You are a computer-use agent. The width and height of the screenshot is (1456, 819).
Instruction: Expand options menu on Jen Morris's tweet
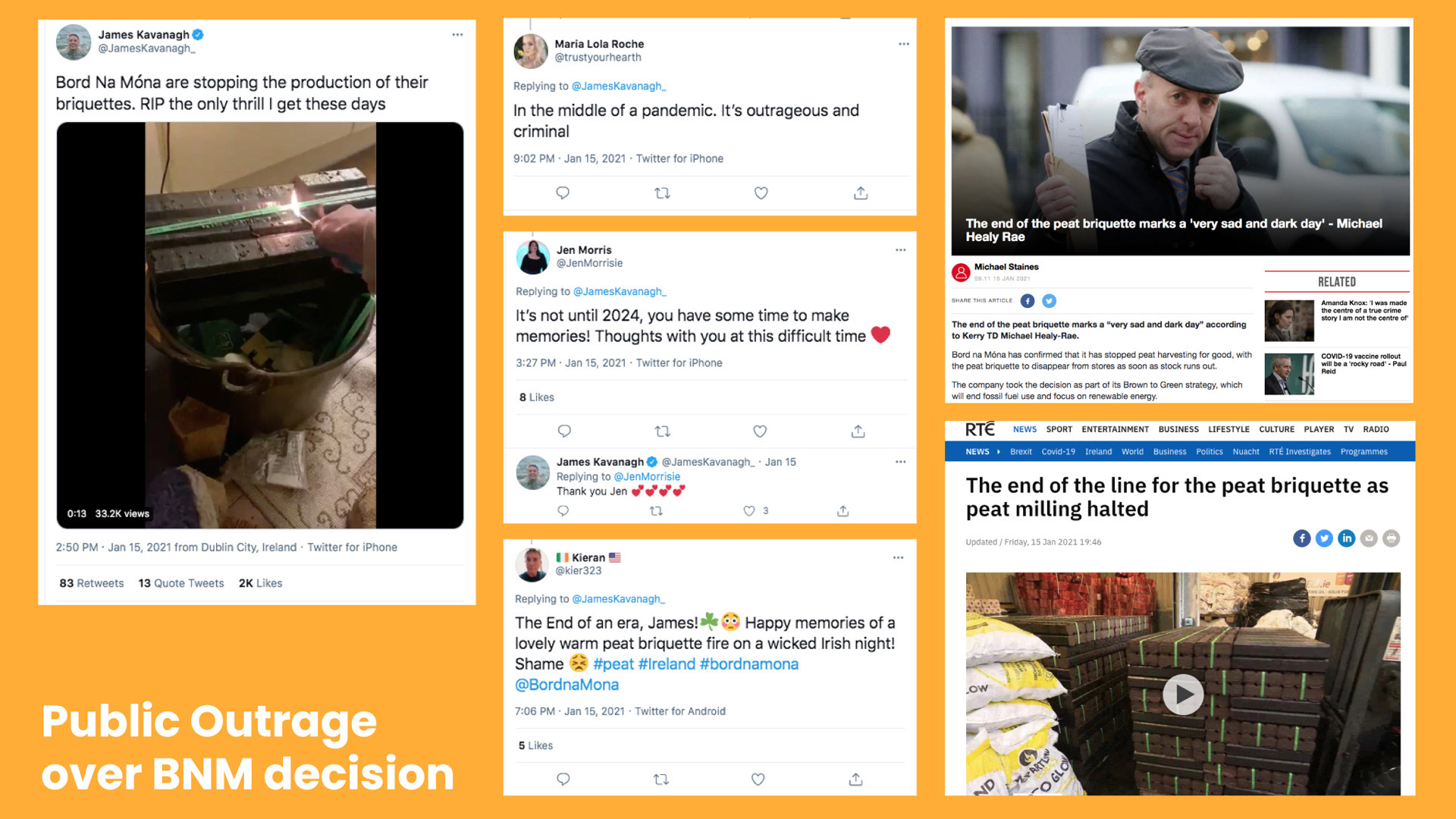900,250
